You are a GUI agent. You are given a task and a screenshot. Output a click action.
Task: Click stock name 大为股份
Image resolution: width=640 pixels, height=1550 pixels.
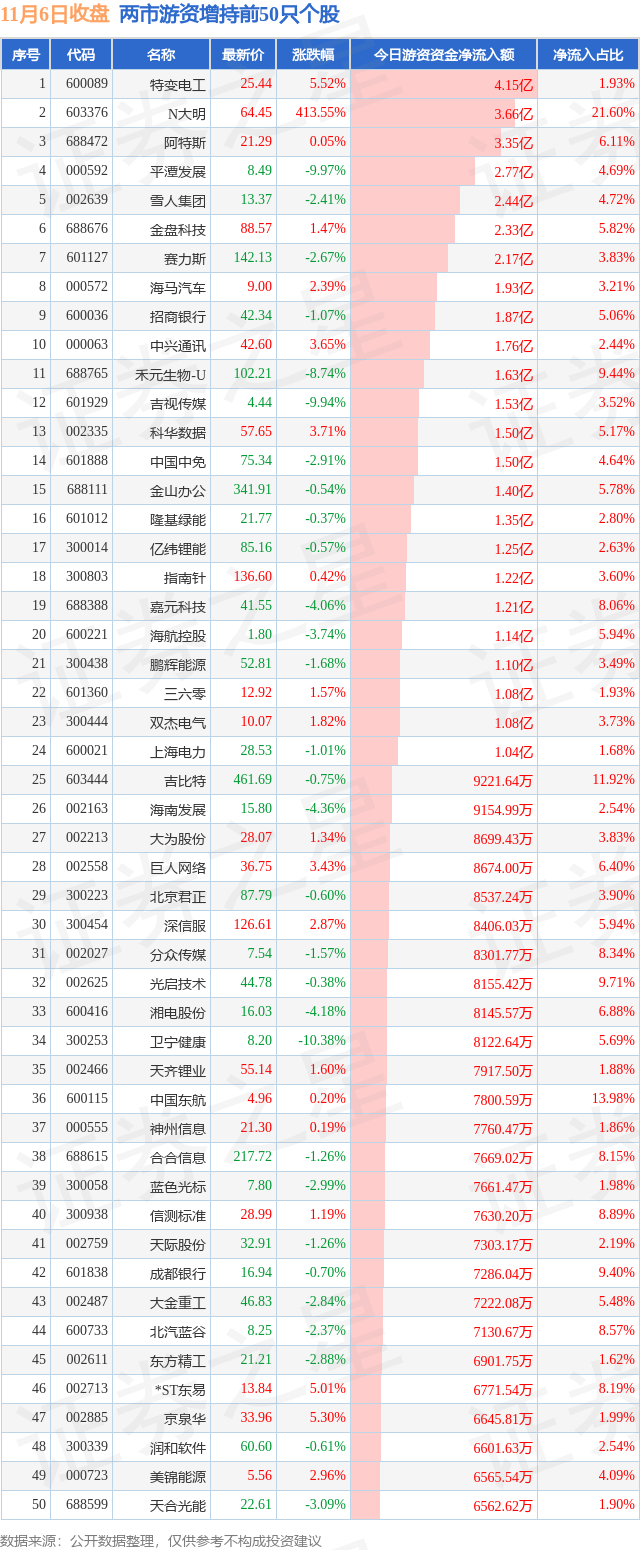[x=178, y=839]
